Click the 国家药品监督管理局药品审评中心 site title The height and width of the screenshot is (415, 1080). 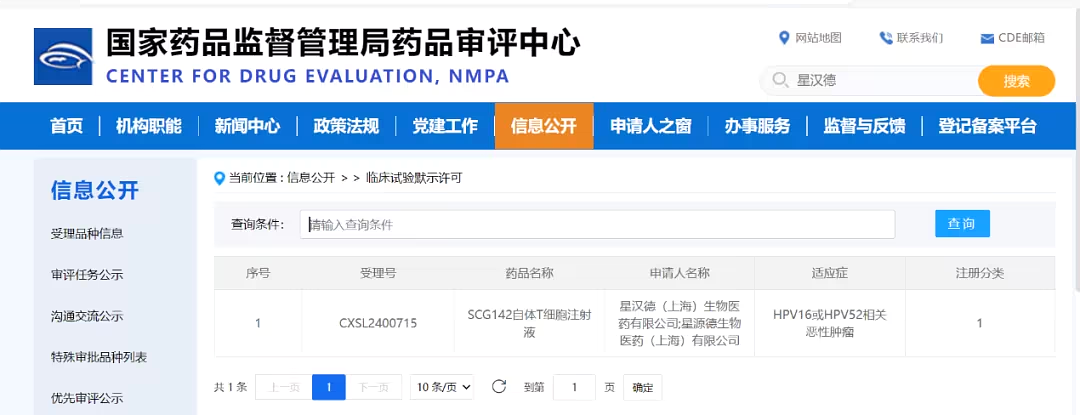343,42
